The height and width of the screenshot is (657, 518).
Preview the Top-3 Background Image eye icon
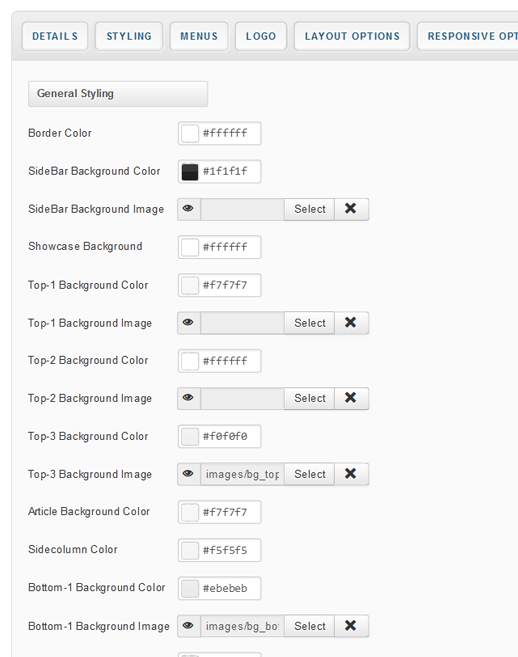189,474
